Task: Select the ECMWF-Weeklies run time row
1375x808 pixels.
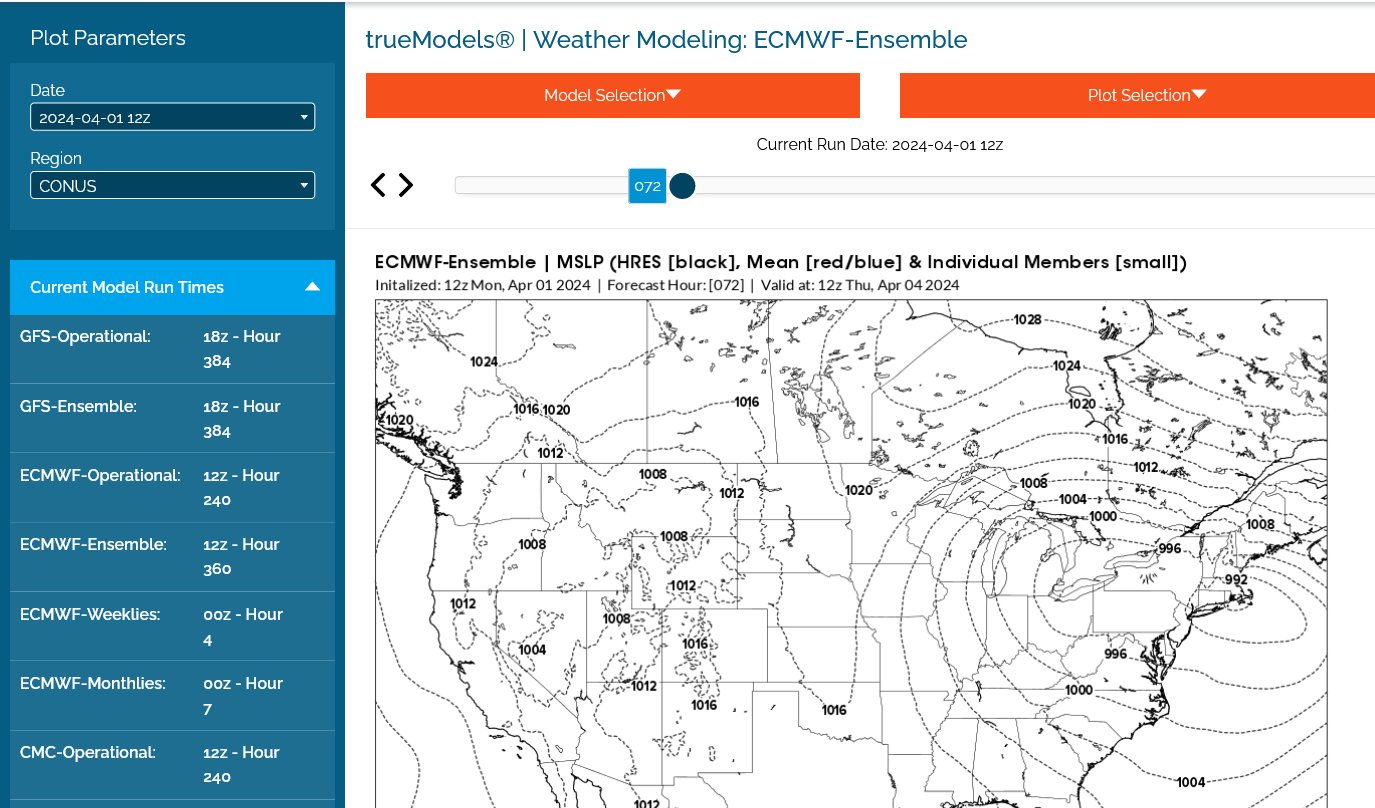Action: point(172,626)
